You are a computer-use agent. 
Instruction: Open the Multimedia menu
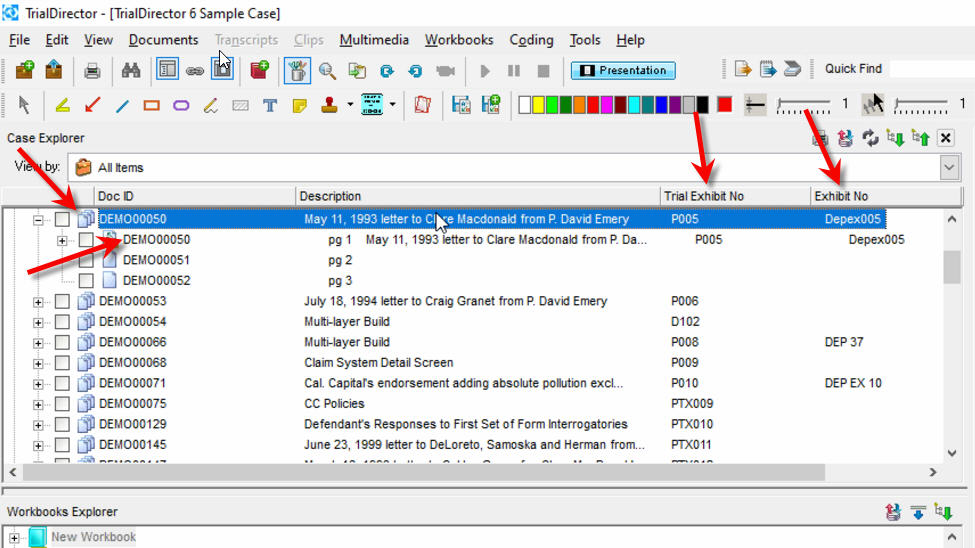pos(374,40)
